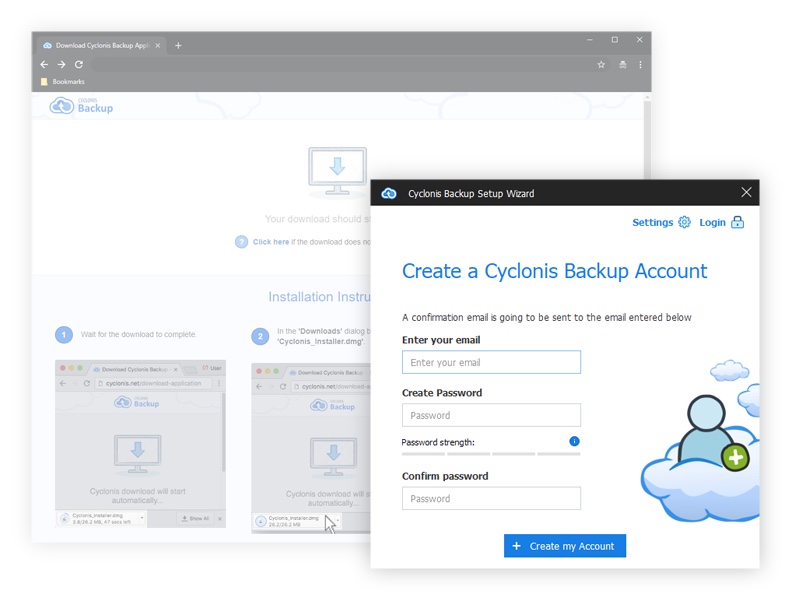This screenshot has width=791, height=600.
Task: Click the browser back arrow
Action: [45, 64]
